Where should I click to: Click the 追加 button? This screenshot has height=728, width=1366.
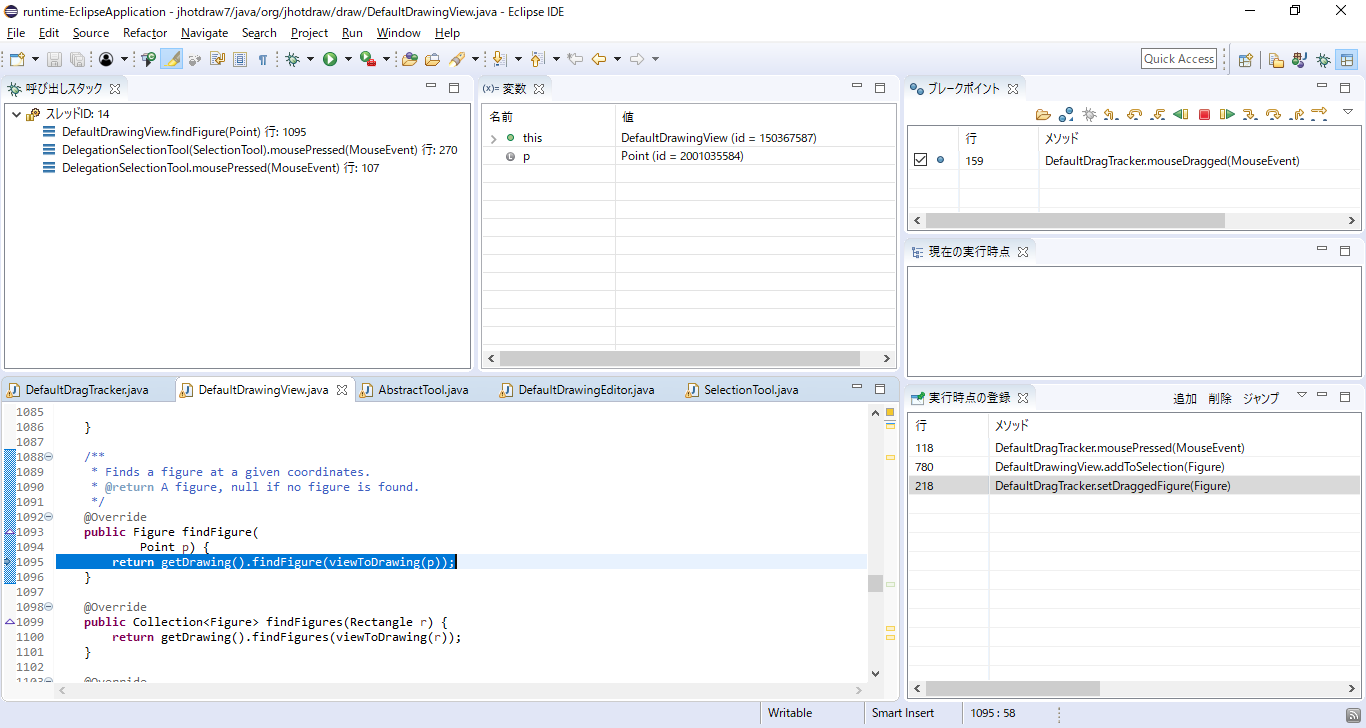1185,398
